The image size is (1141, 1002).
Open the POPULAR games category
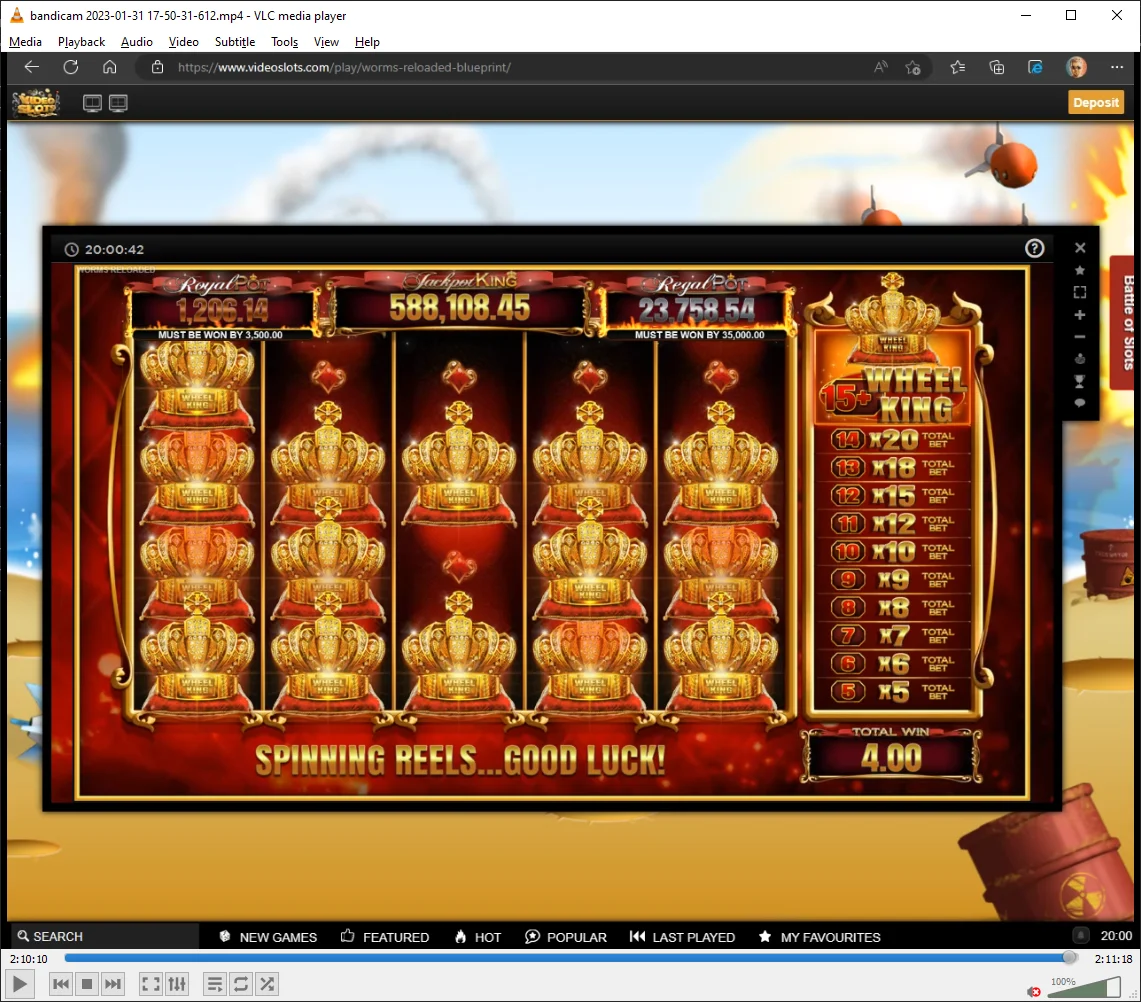click(565, 937)
